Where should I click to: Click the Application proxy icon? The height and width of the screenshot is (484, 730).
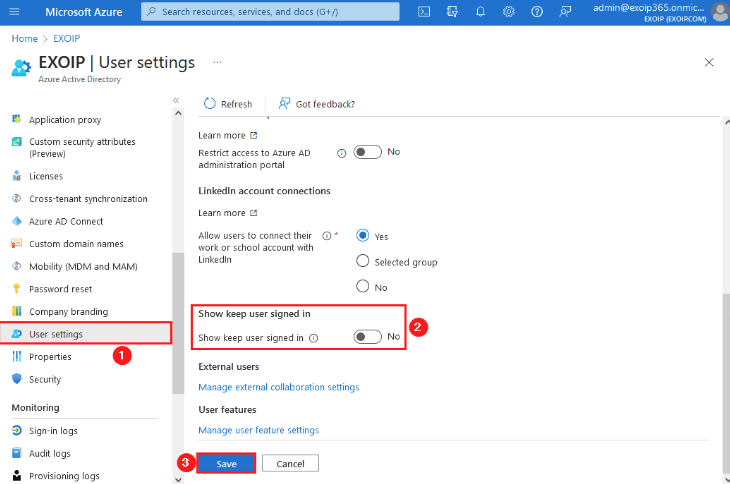17,120
